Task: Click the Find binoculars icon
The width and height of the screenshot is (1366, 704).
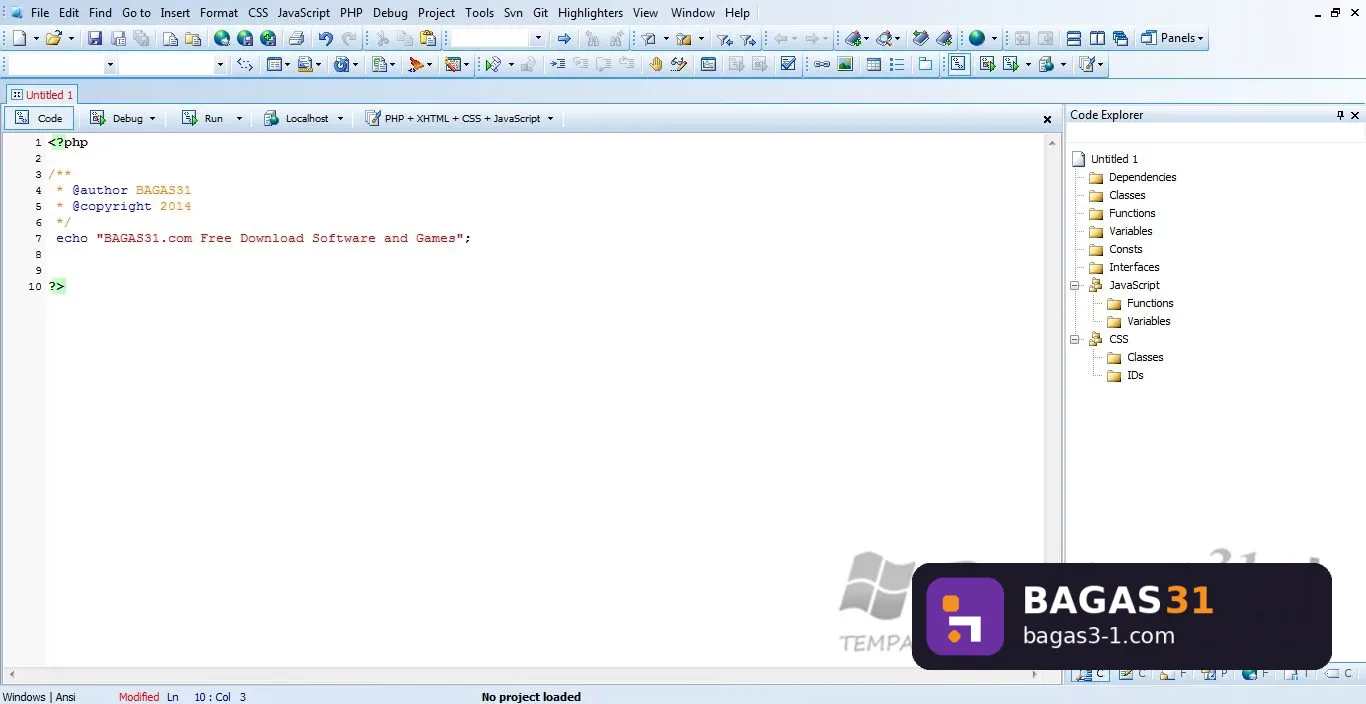Action: pyautogui.click(x=592, y=39)
